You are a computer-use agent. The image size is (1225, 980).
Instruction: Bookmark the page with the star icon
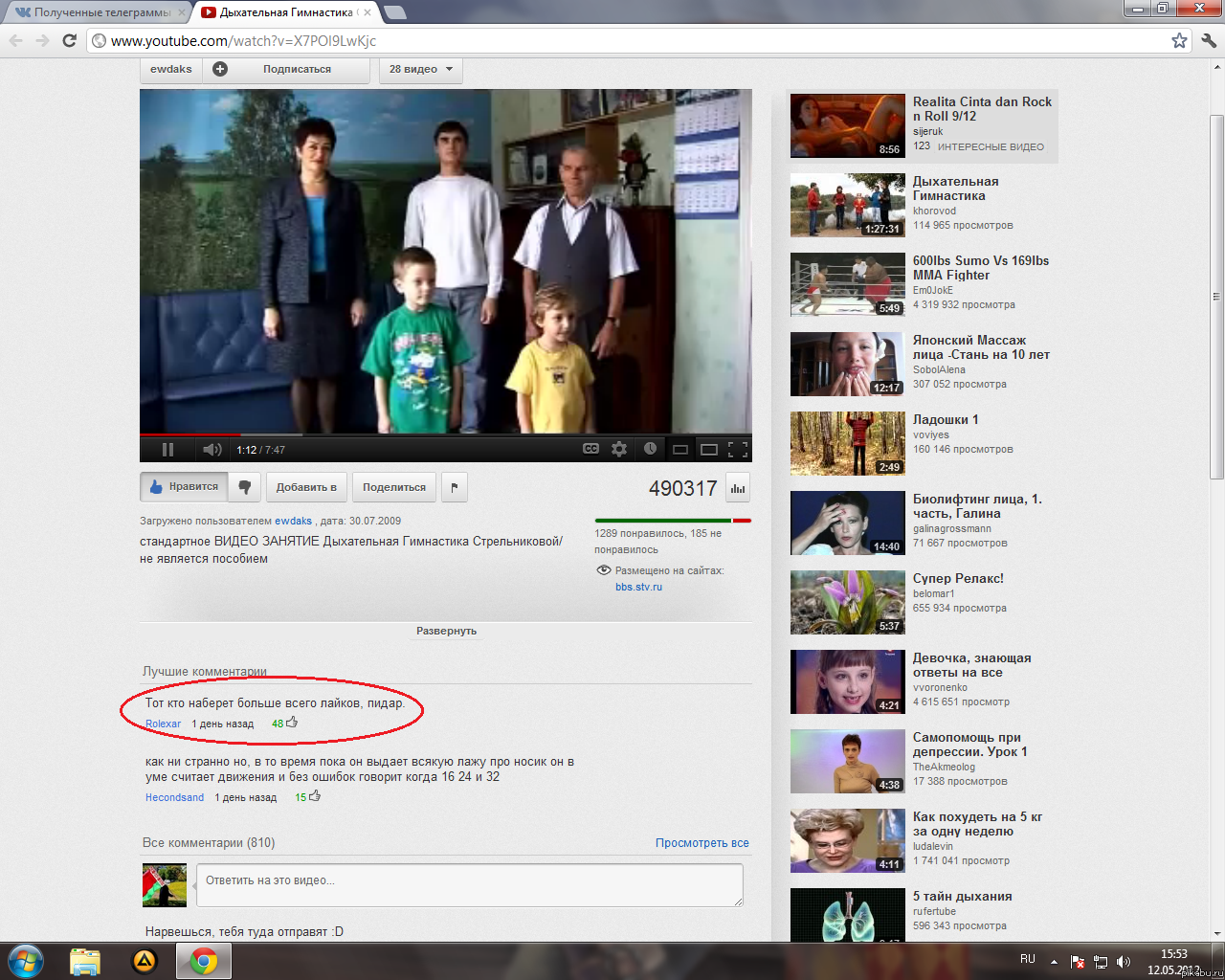click(x=1179, y=40)
